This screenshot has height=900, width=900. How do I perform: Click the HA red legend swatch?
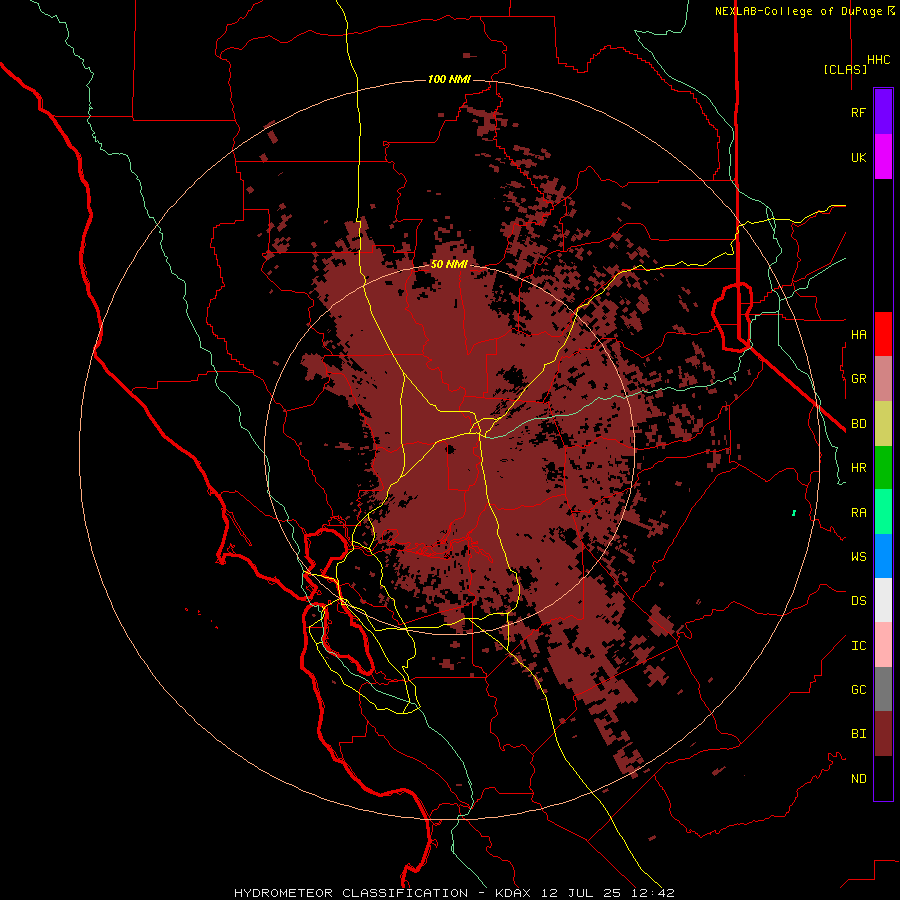883,334
